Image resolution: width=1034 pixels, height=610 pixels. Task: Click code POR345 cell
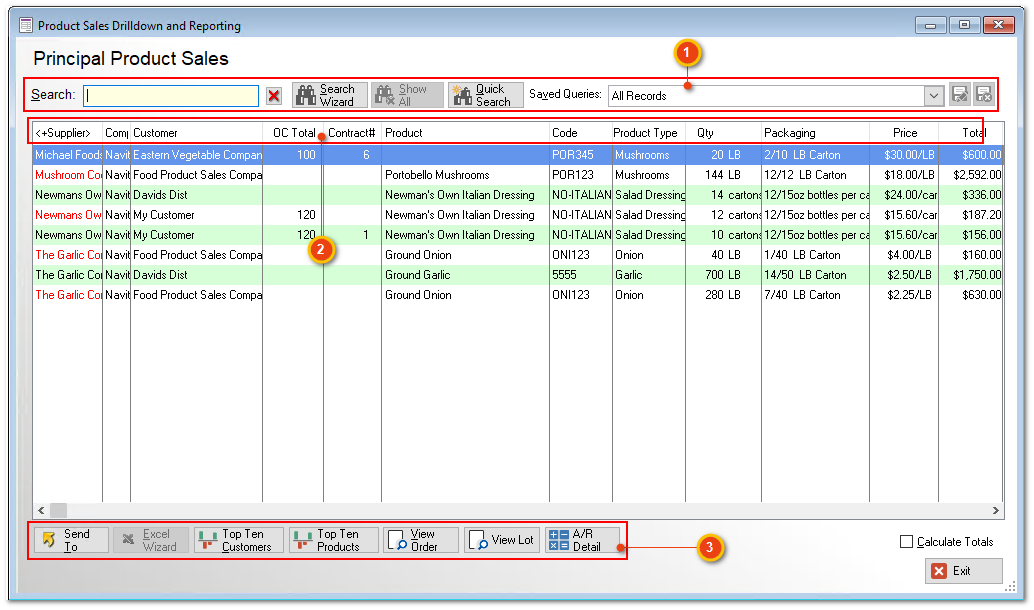coord(580,155)
